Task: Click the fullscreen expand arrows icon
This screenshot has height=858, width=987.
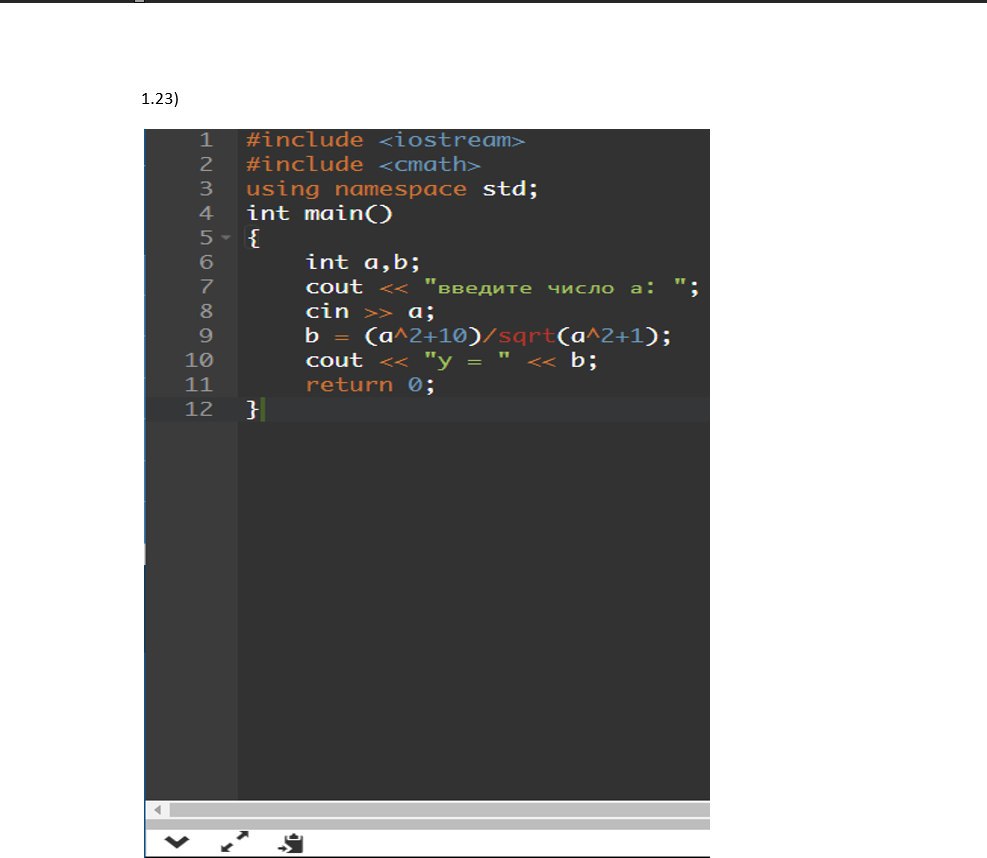Action: tap(235, 842)
